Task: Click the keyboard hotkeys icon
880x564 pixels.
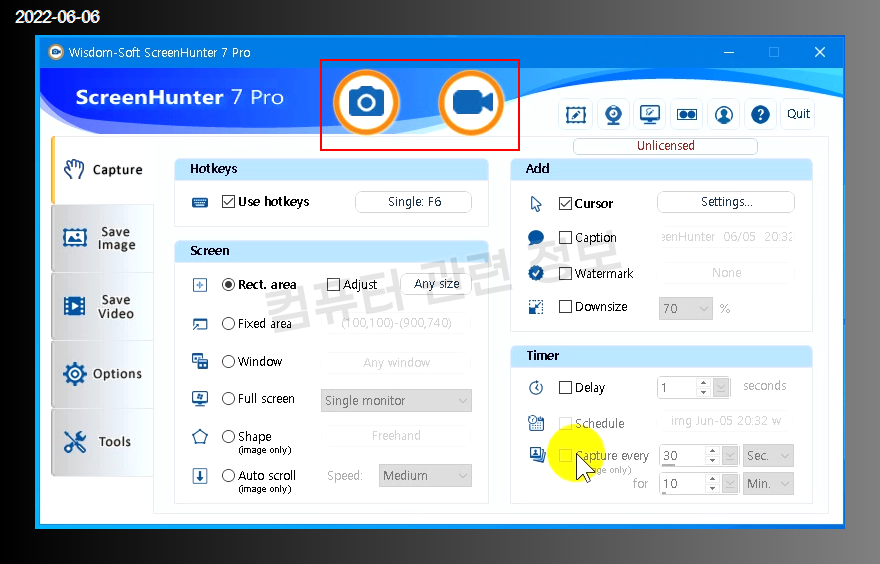Action: [200, 203]
